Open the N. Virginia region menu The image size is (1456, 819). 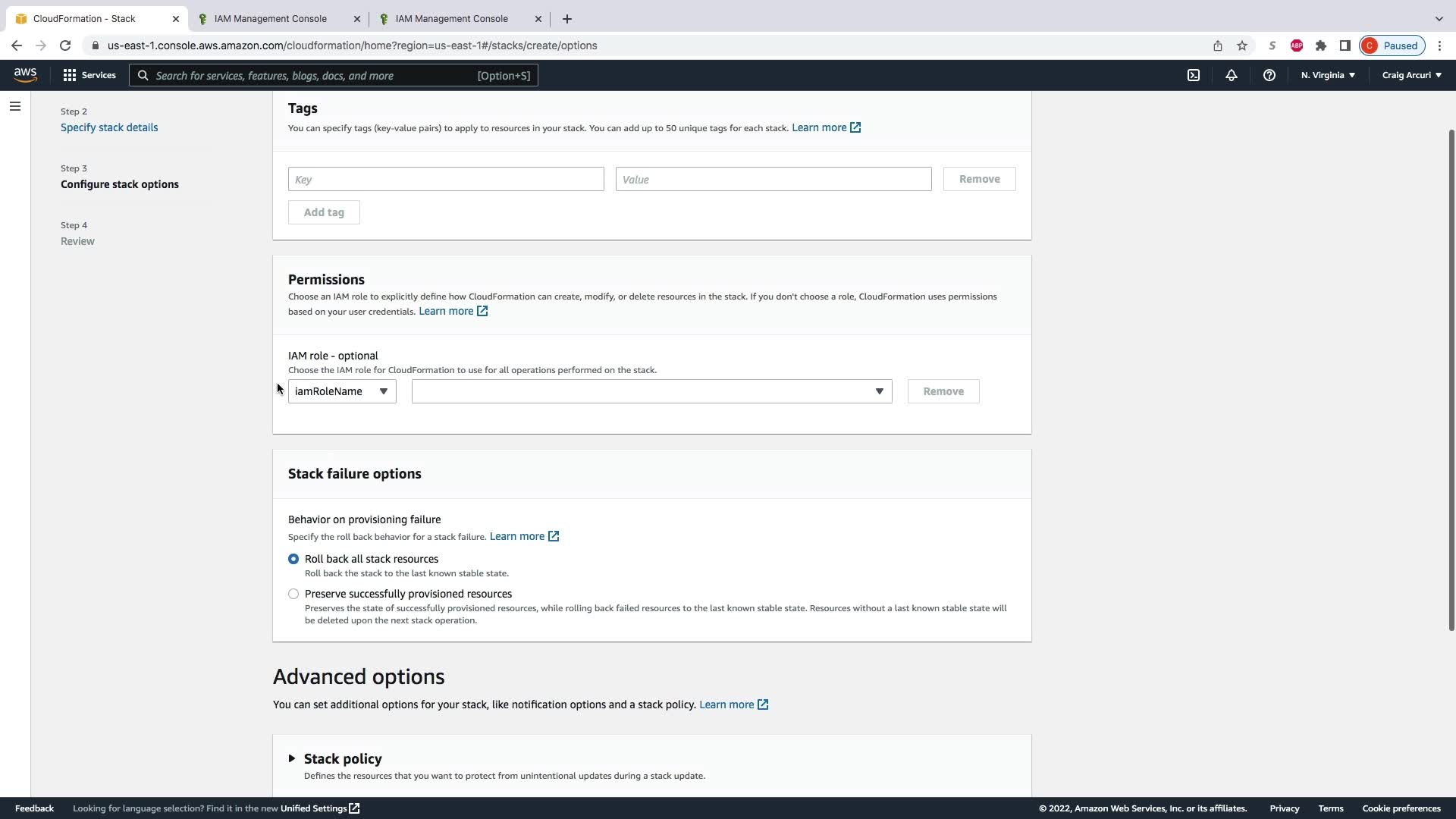pyautogui.click(x=1328, y=75)
